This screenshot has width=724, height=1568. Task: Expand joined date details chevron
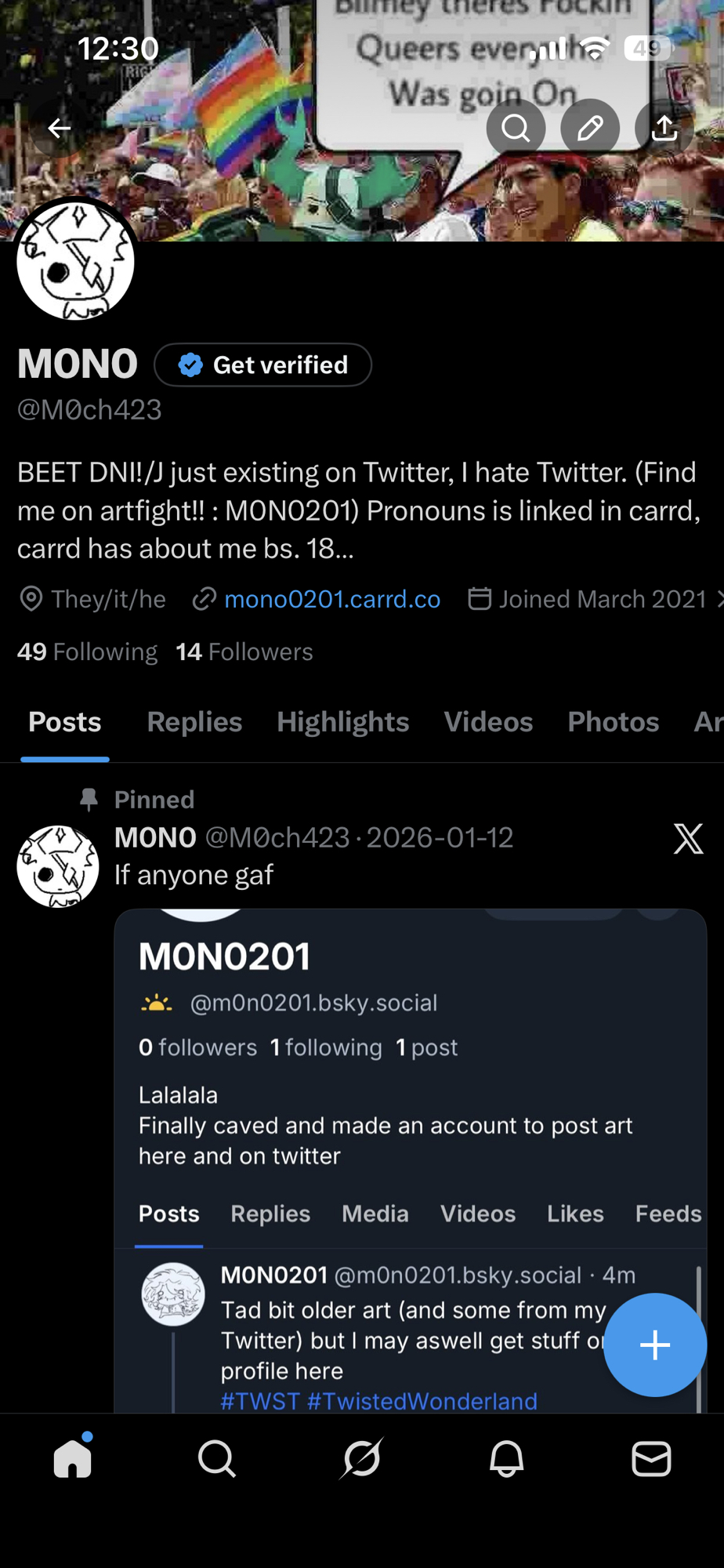[x=719, y=599]
